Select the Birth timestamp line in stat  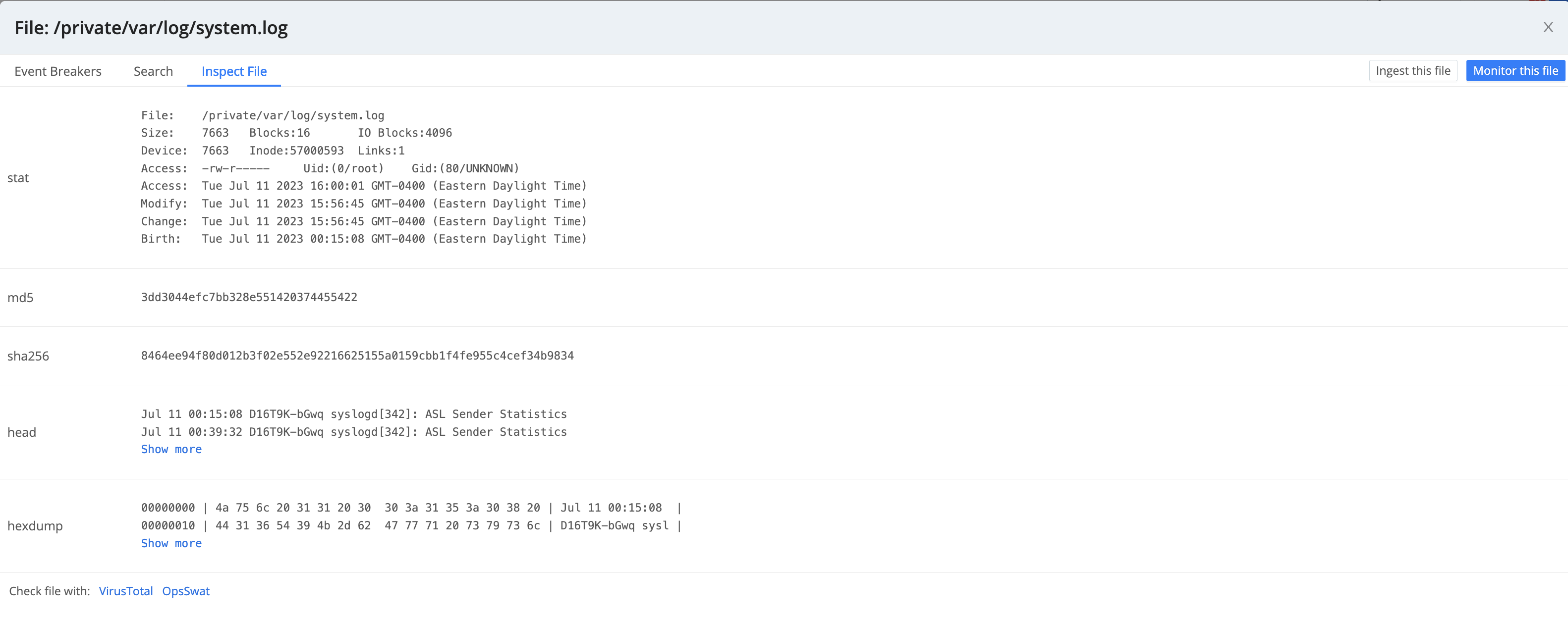363,238
